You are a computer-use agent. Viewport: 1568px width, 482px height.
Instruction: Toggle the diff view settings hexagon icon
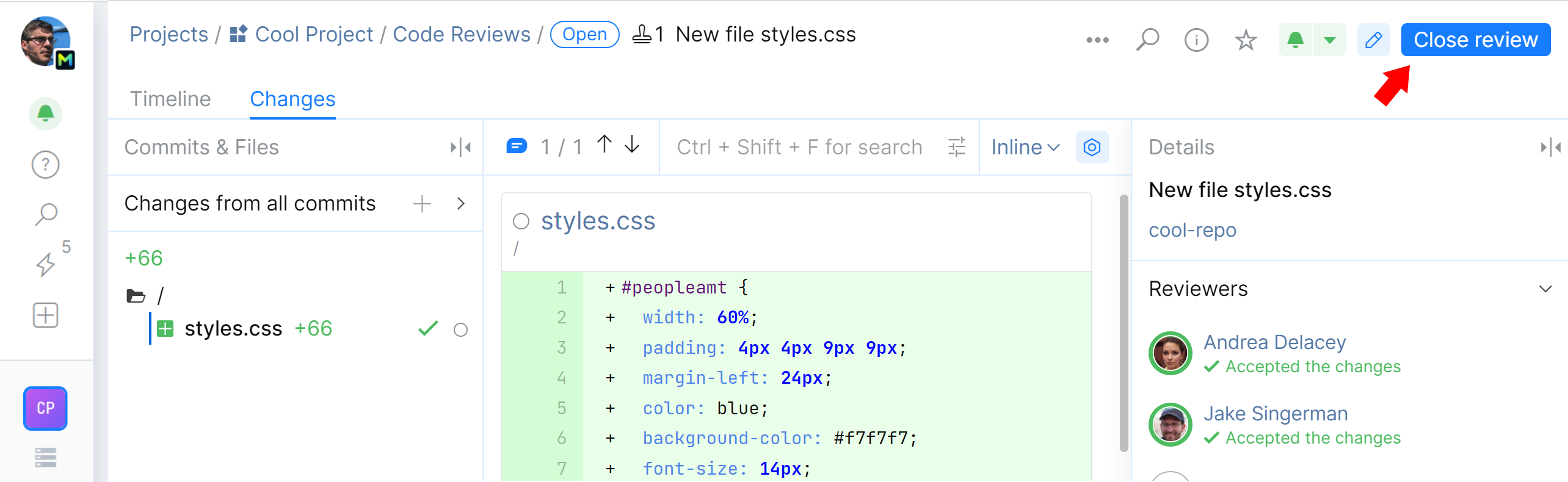[1092, 147]
